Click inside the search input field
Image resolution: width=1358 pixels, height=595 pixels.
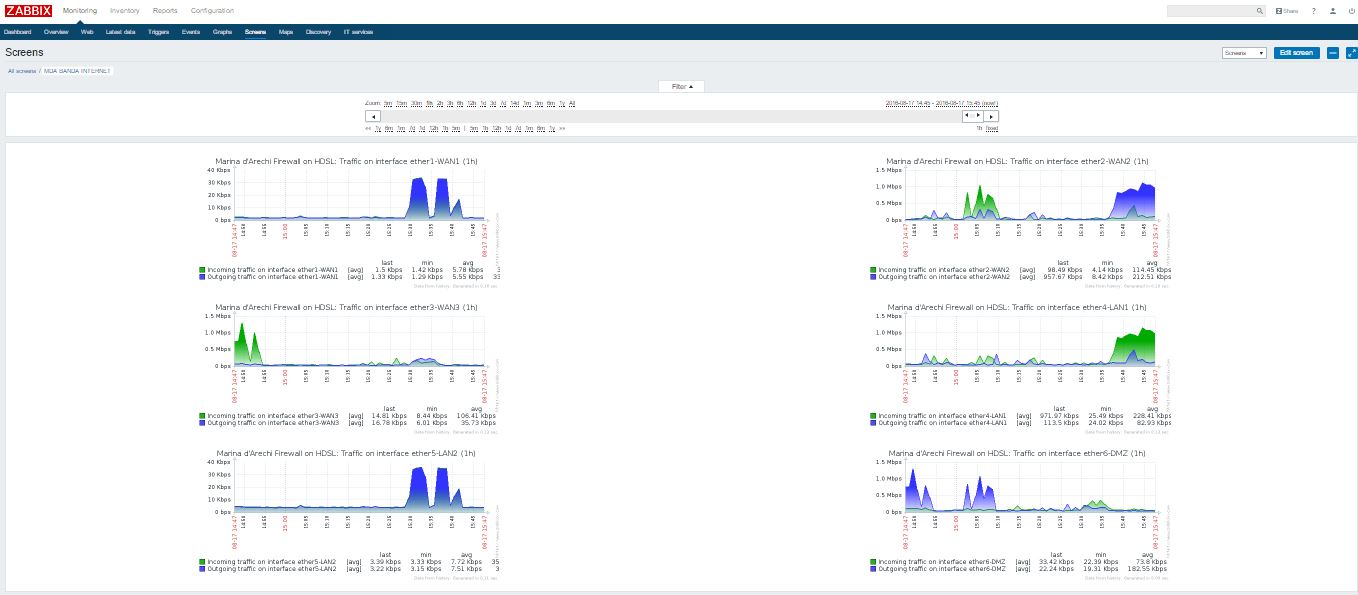point(1211,11)
